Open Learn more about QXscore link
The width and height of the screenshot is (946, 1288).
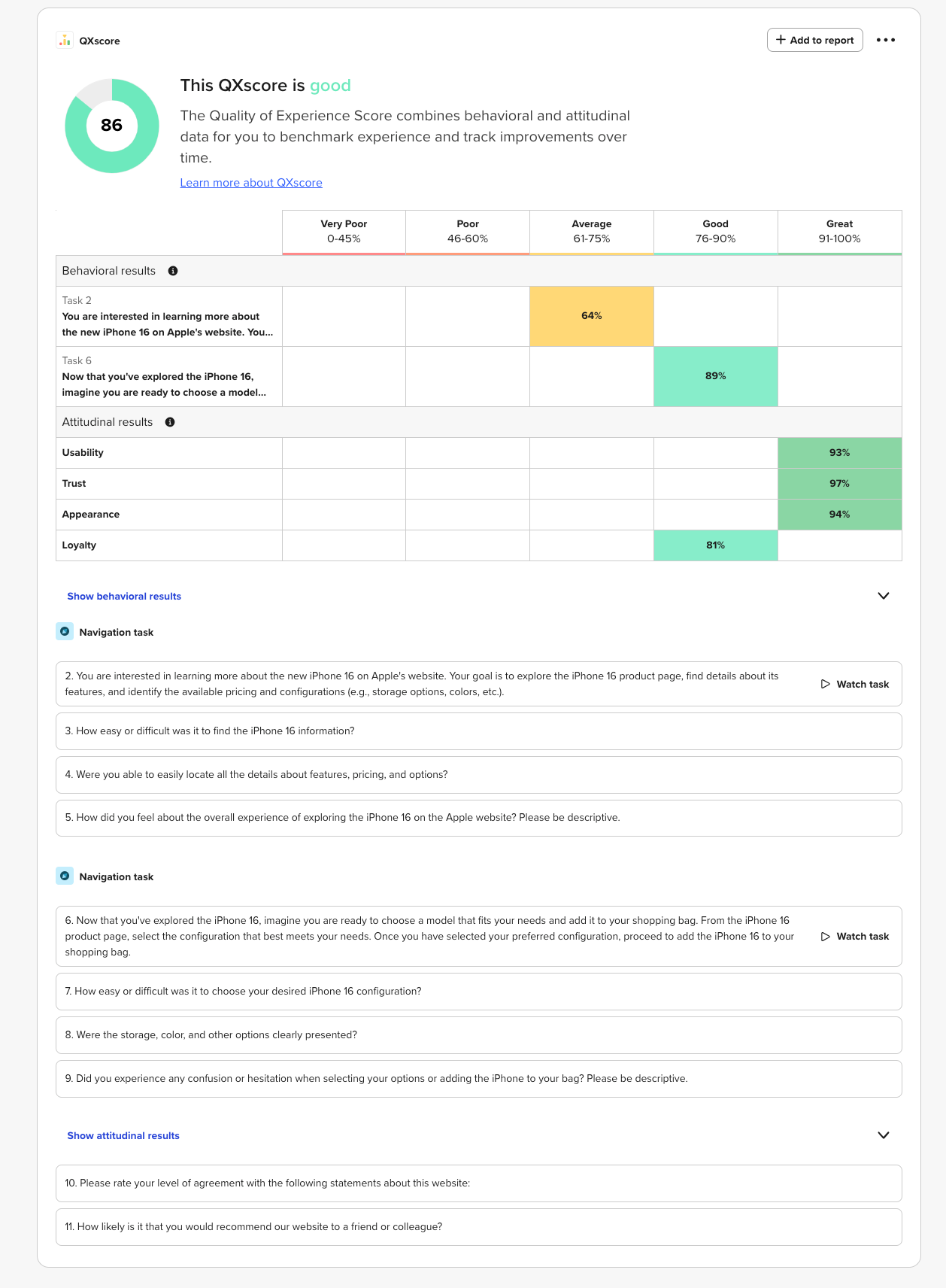coord(251,183)
